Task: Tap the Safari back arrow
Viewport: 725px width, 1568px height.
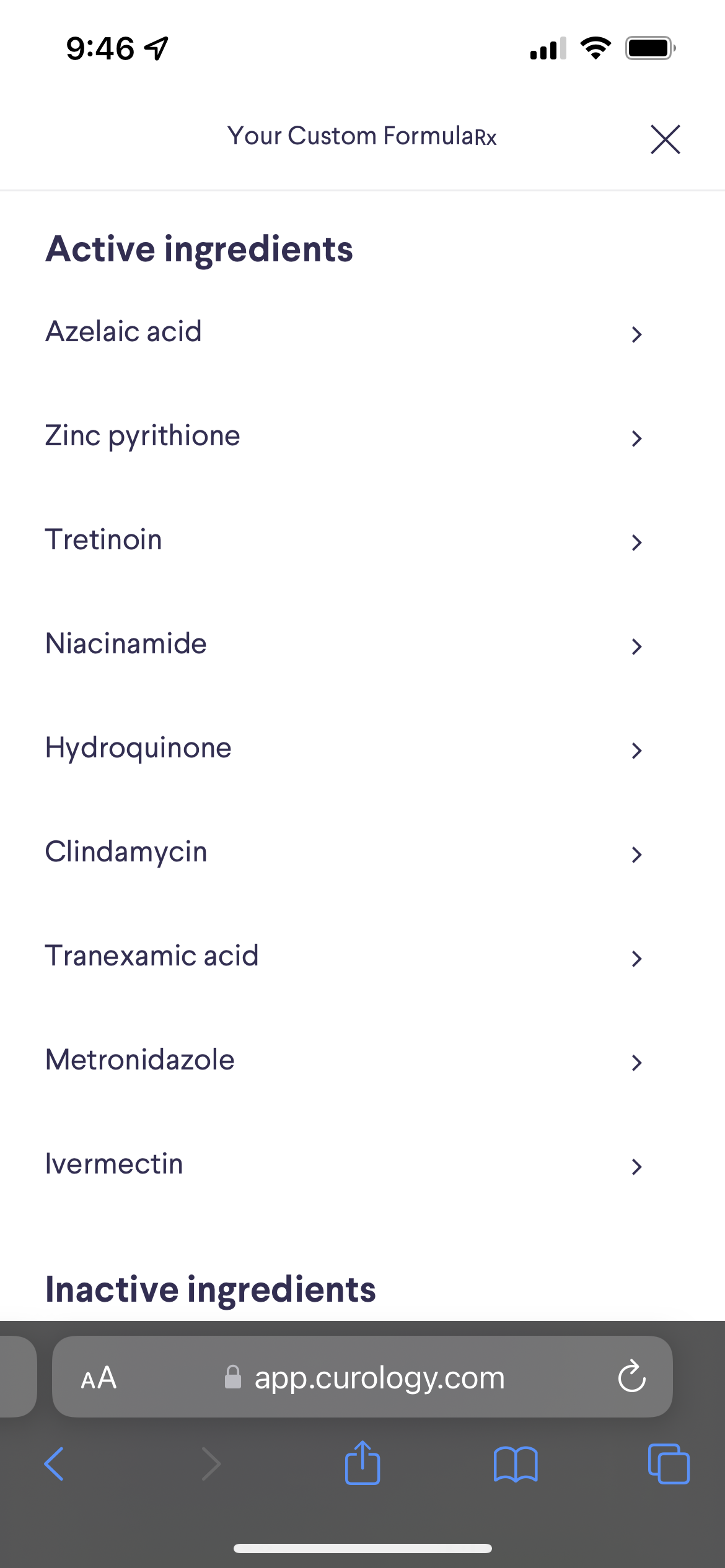Action: [x=55, y=1464]
